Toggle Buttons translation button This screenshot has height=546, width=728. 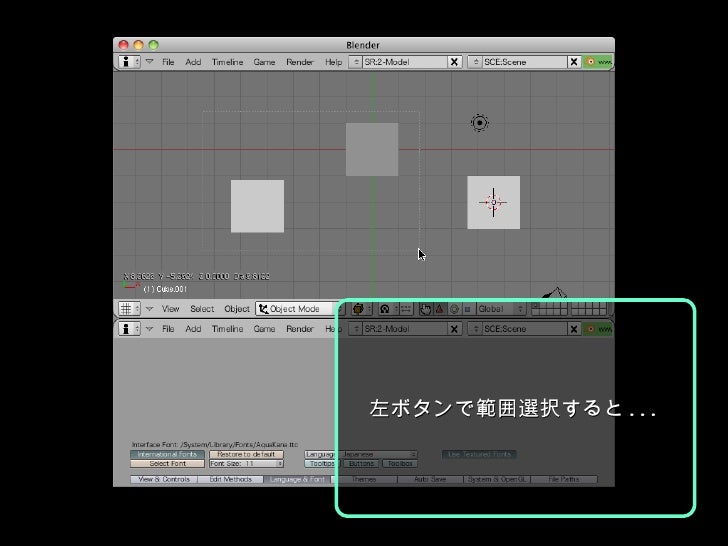coord(361,463)
